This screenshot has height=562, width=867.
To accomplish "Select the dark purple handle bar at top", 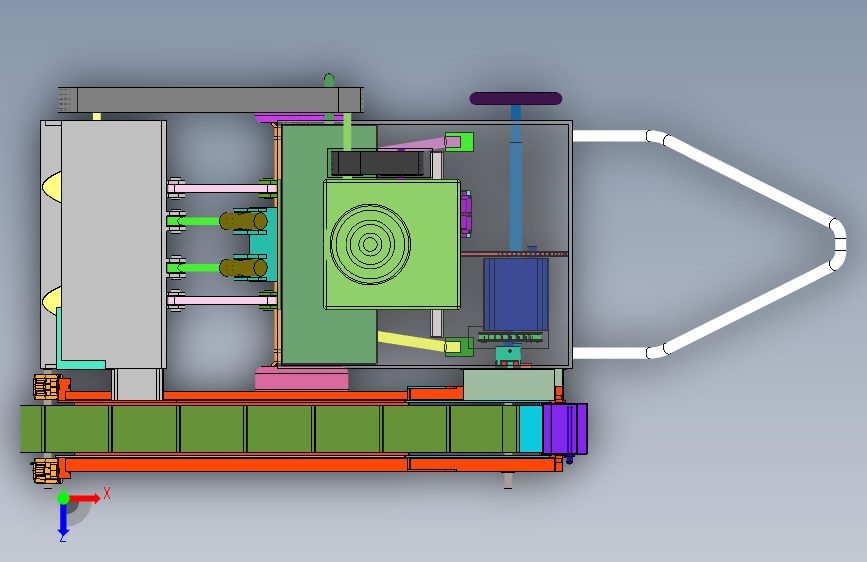I will pyautogui.click(x=515, y=98).
